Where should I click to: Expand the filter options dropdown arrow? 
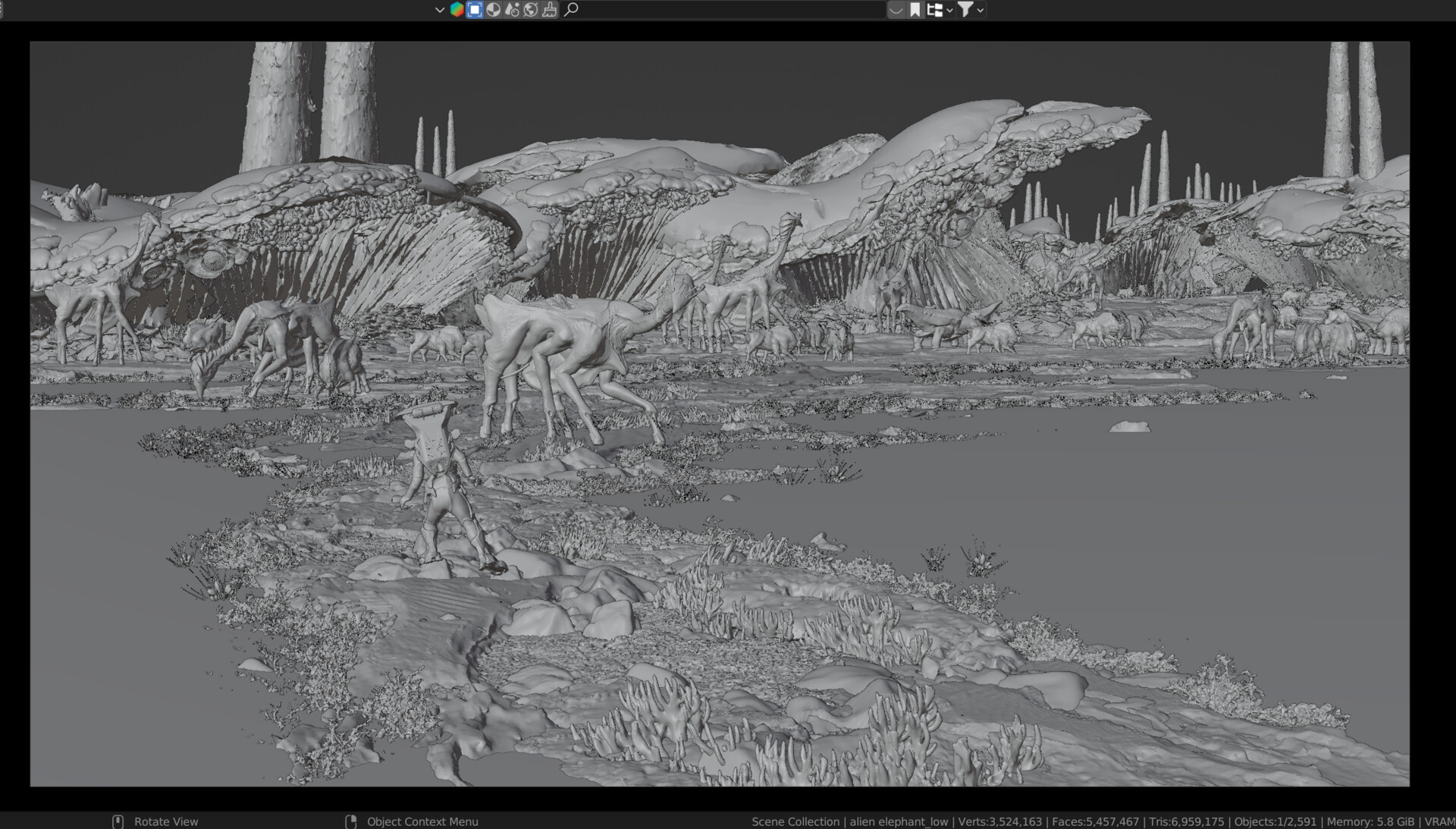tap(981, 10)
